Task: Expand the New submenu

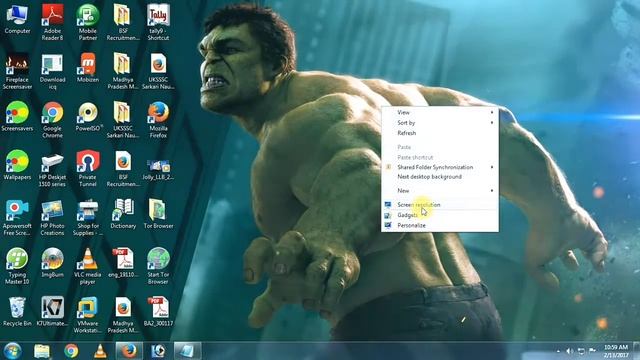Action: (x=440, y=191)
